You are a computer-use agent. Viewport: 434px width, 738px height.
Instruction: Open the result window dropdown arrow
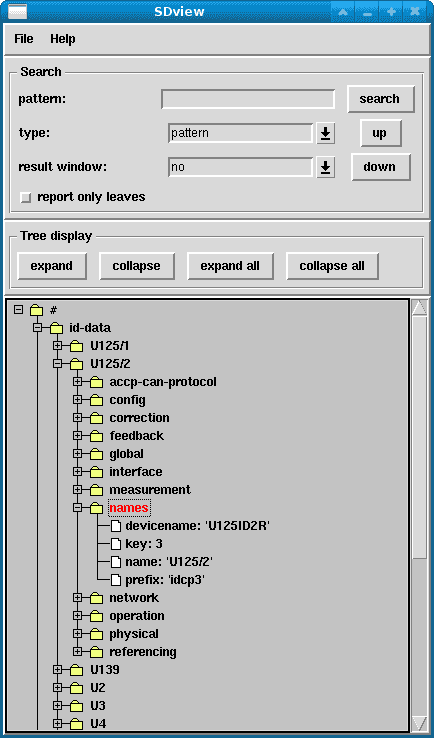click(325, 168)
